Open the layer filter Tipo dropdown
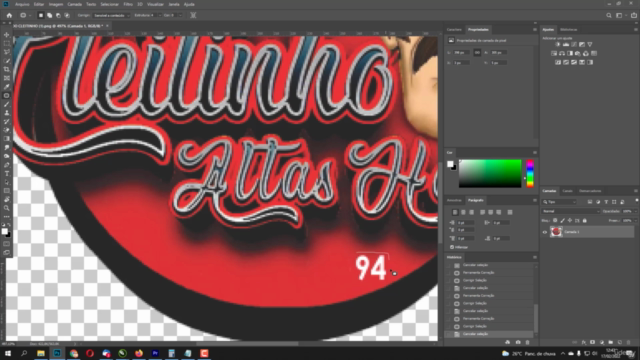The width and height of the screenshot is (640, 360). tap(559, 202)
